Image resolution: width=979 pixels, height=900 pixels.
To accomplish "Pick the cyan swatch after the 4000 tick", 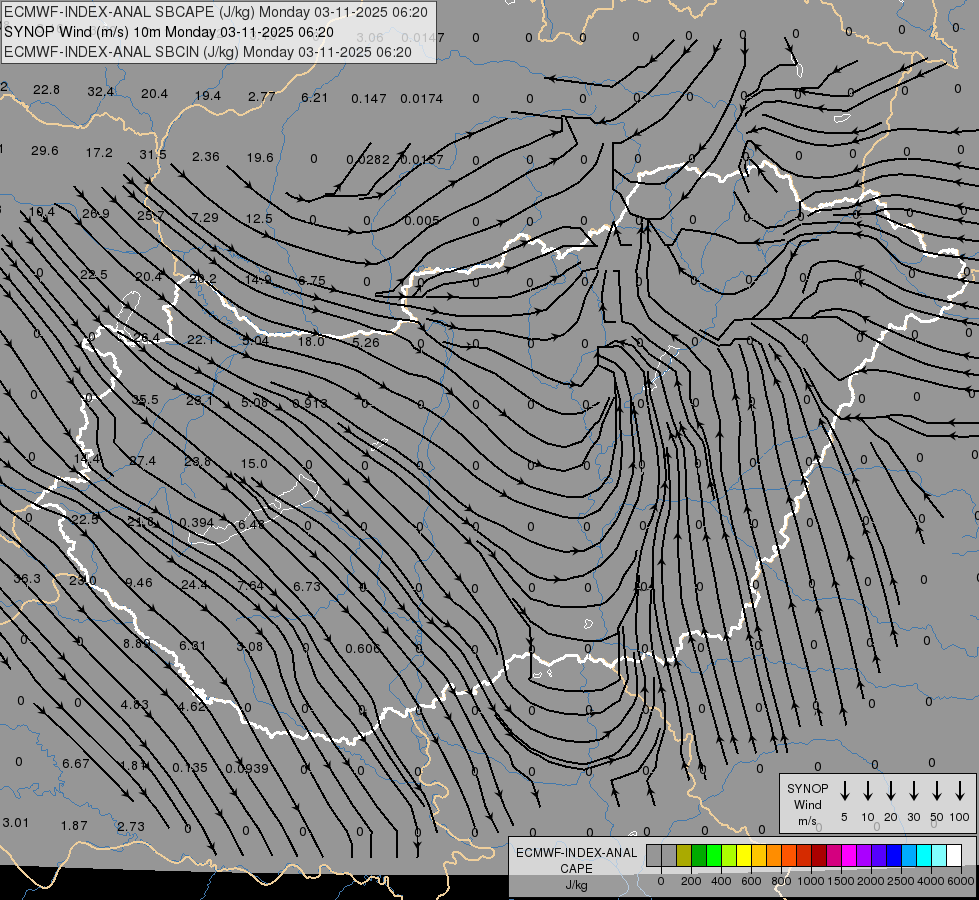I will click(939, 855).
